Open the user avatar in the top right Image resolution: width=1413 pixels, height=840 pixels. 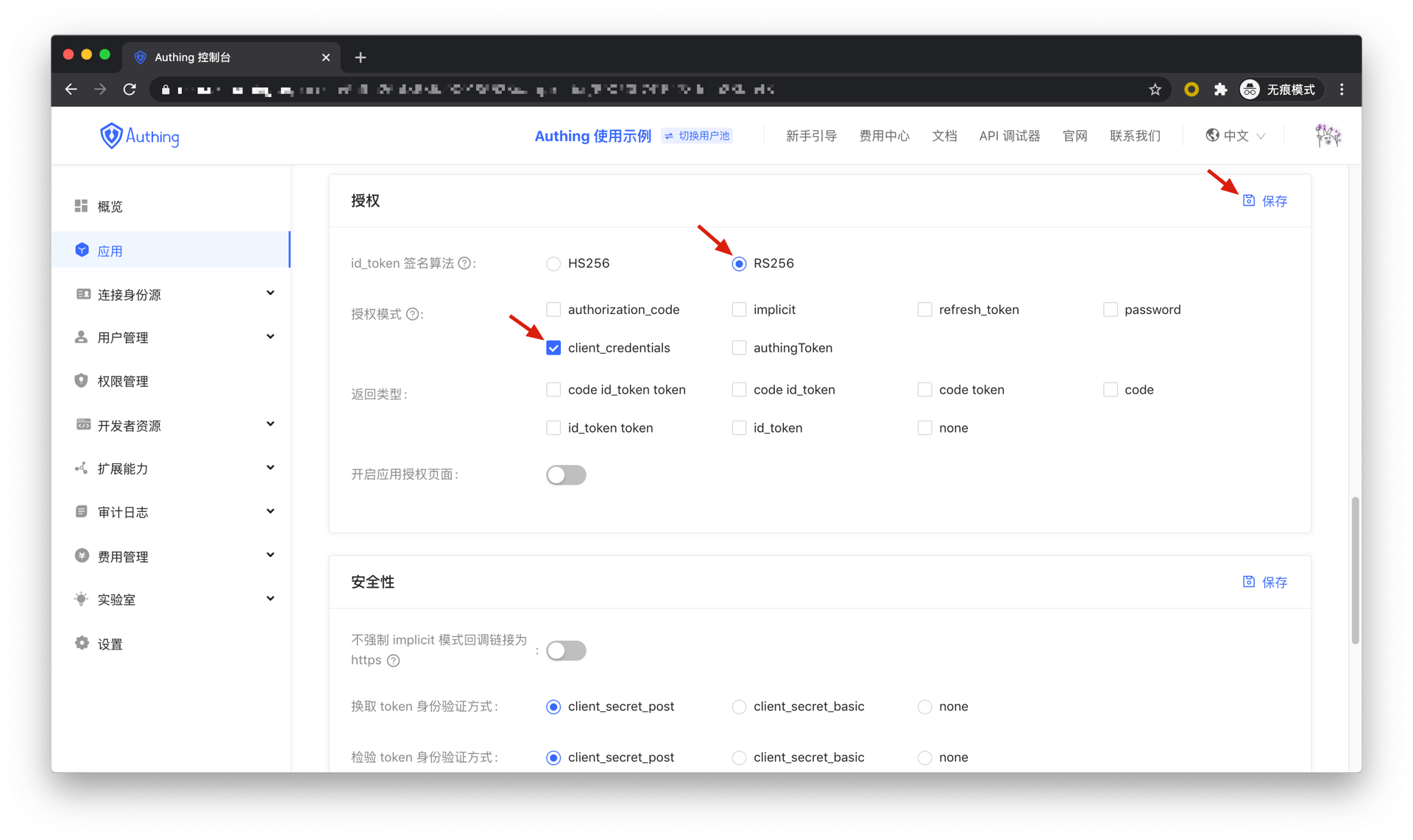click(x=1327, y=135)
